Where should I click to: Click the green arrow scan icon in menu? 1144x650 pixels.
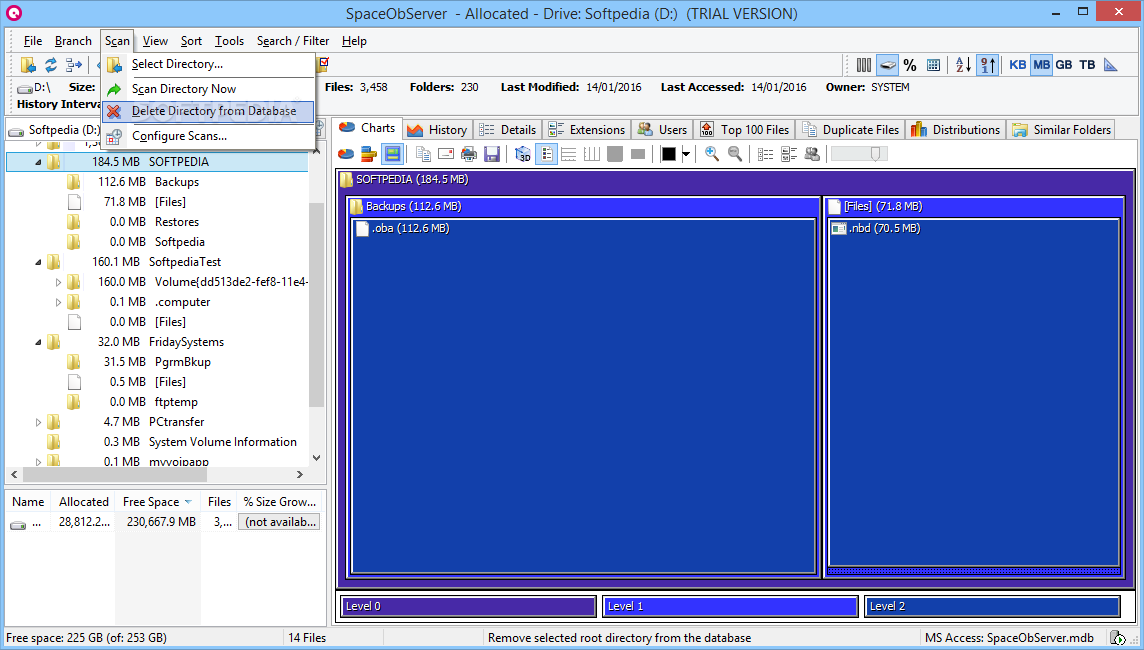114,90
